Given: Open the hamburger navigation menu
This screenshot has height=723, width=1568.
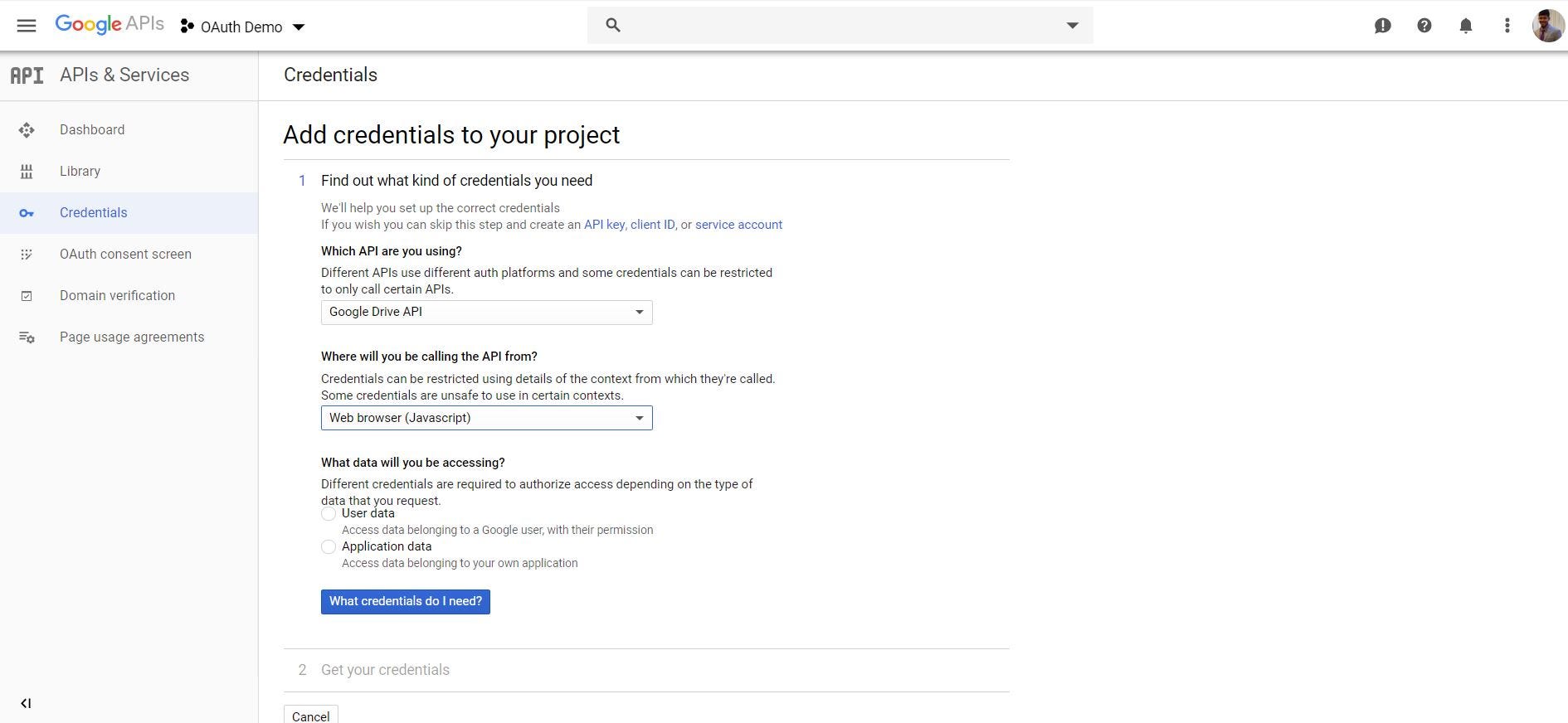Looking at the screenshot, I should pos(27,26).
